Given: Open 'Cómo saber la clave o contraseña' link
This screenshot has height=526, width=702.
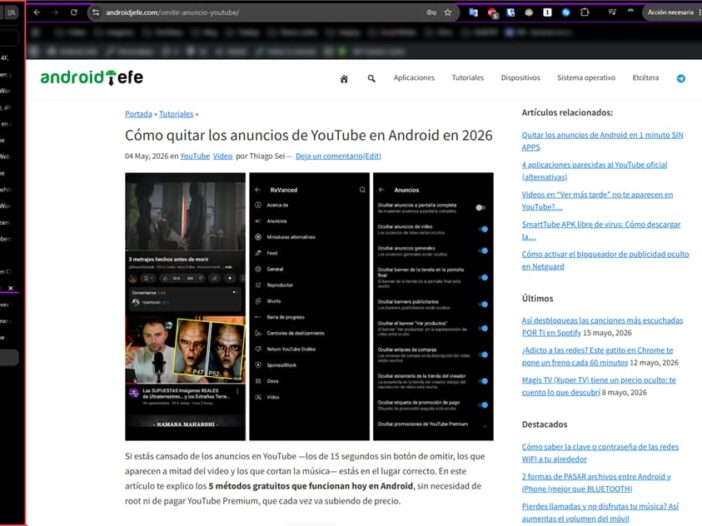Looking at the screenshot, I should pyautogui.click(x=600, y=453).
